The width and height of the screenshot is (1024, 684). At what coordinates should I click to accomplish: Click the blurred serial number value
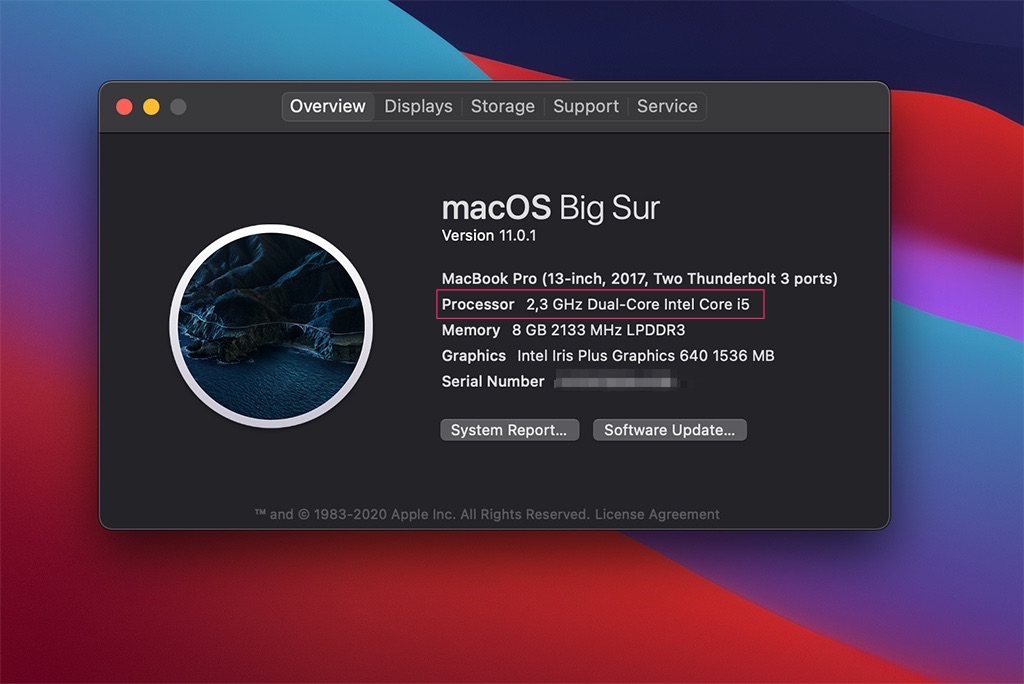pyautogui.click(x=617, y=382)
